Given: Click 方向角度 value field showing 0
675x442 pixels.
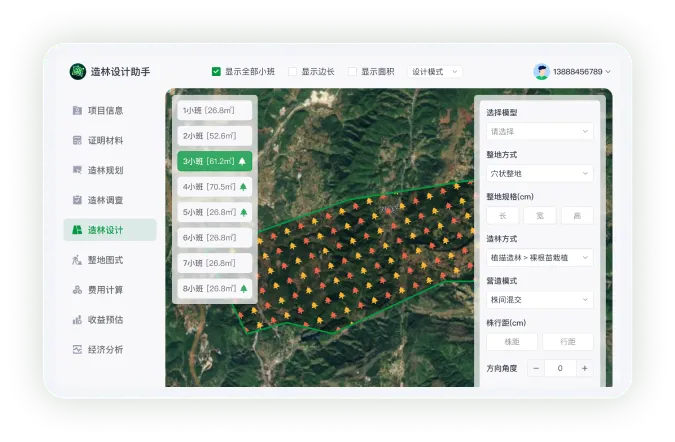Looking at the screenshot, I should [x=560, y=368].
